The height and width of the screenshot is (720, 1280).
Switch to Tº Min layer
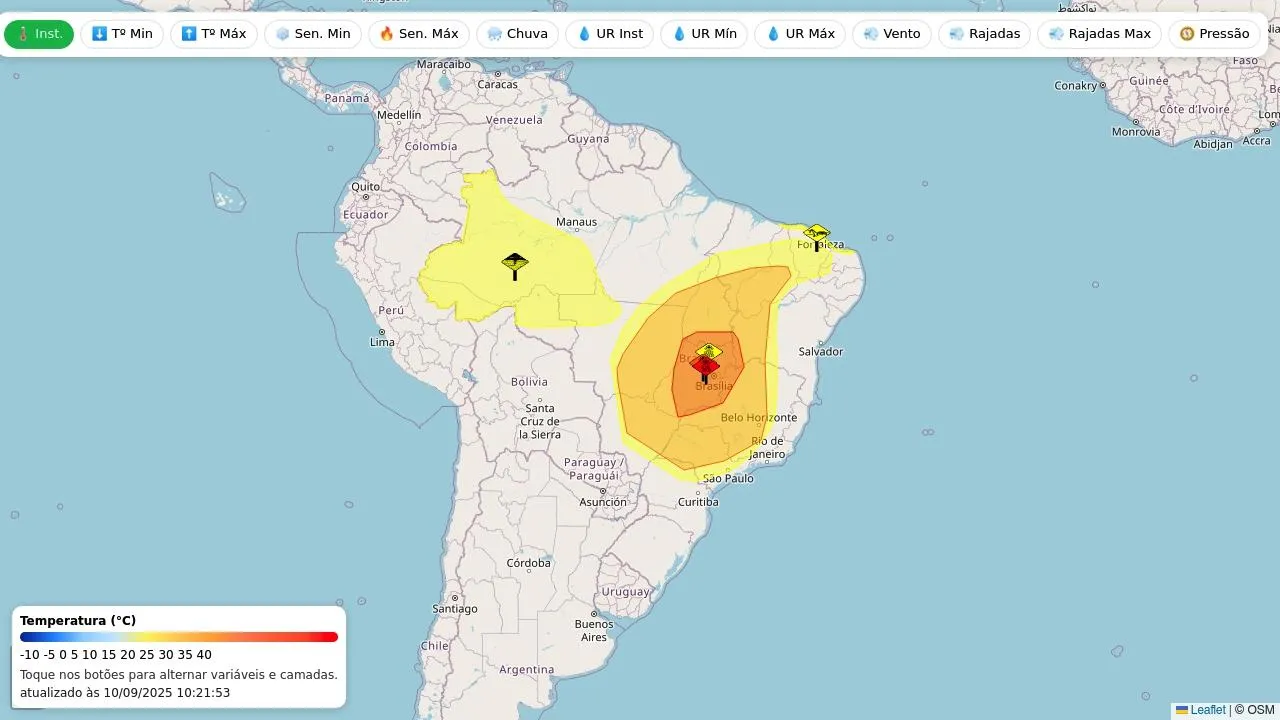coord(122,34)
